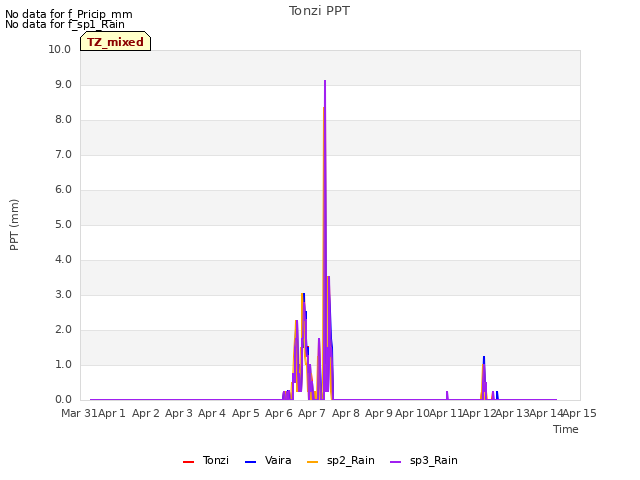Click the blue Vaira legend color swatch

point(250,462)
